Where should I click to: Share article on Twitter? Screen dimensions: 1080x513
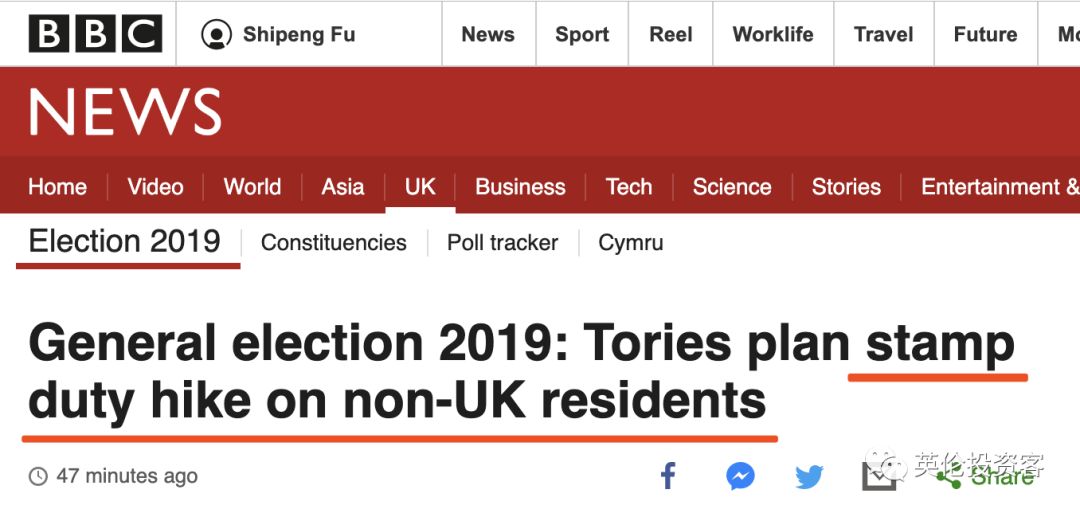coord(809,477)
